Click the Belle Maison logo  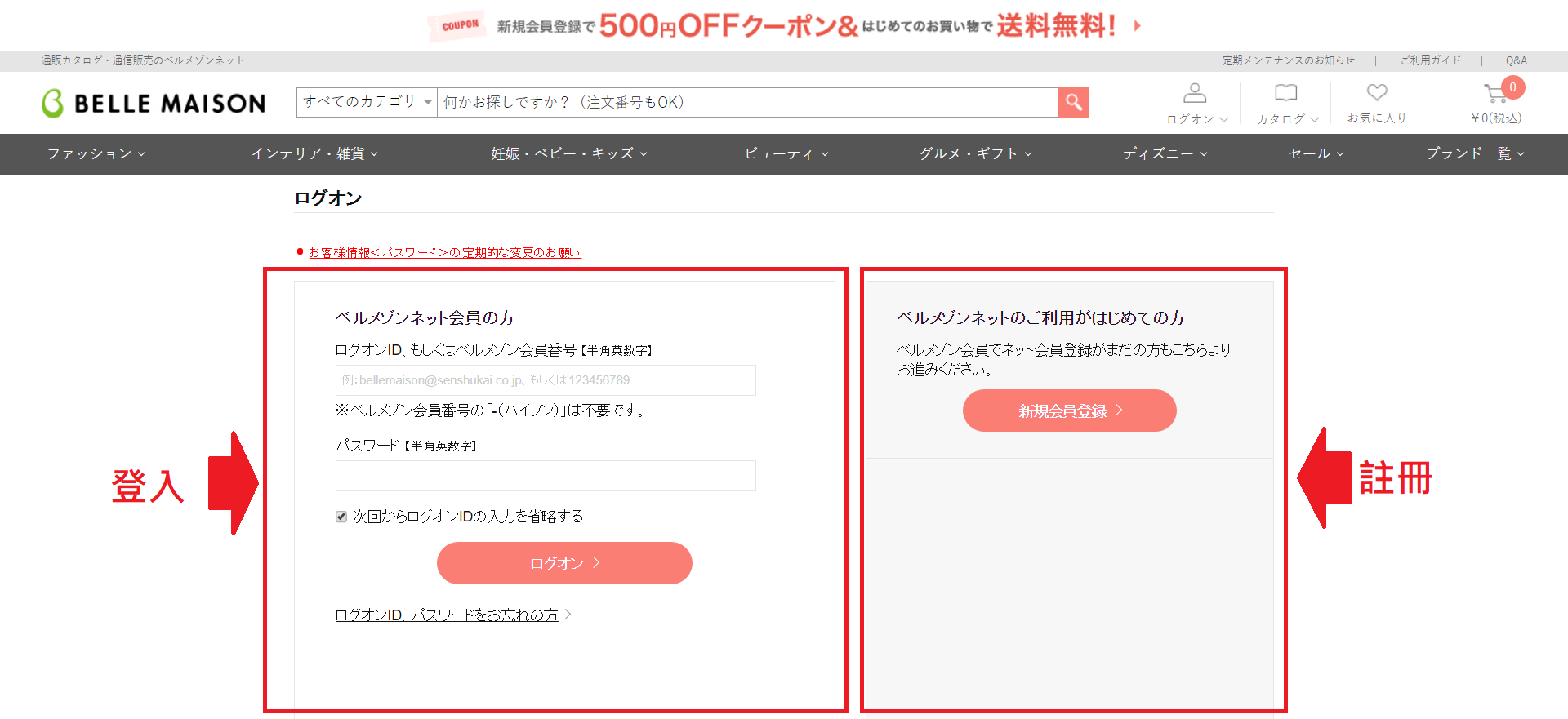[x=154, y=104]
